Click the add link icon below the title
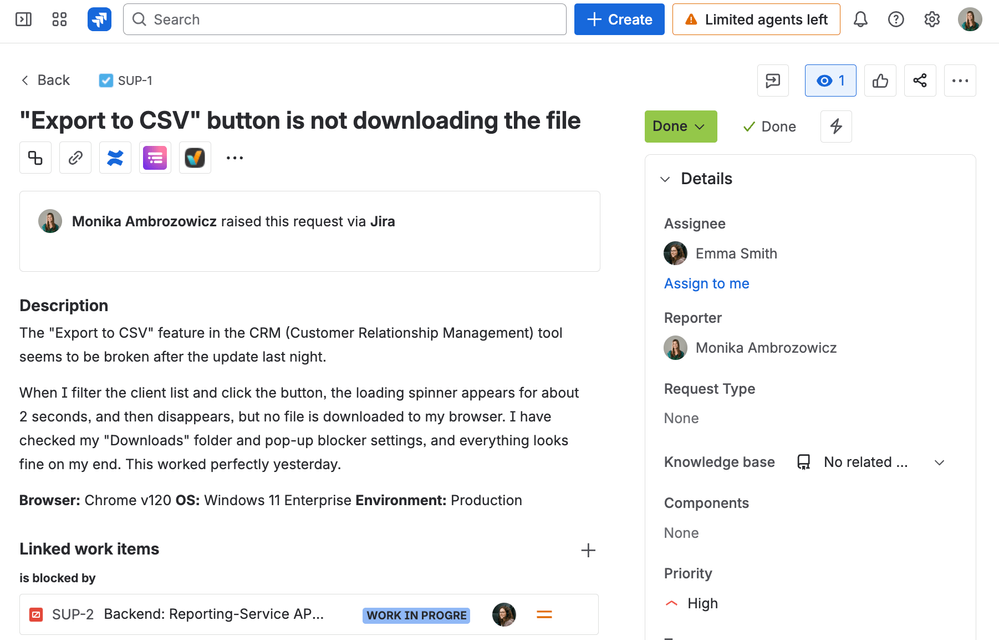The height and width of the screenshot is (640, 999). [75, 157]
